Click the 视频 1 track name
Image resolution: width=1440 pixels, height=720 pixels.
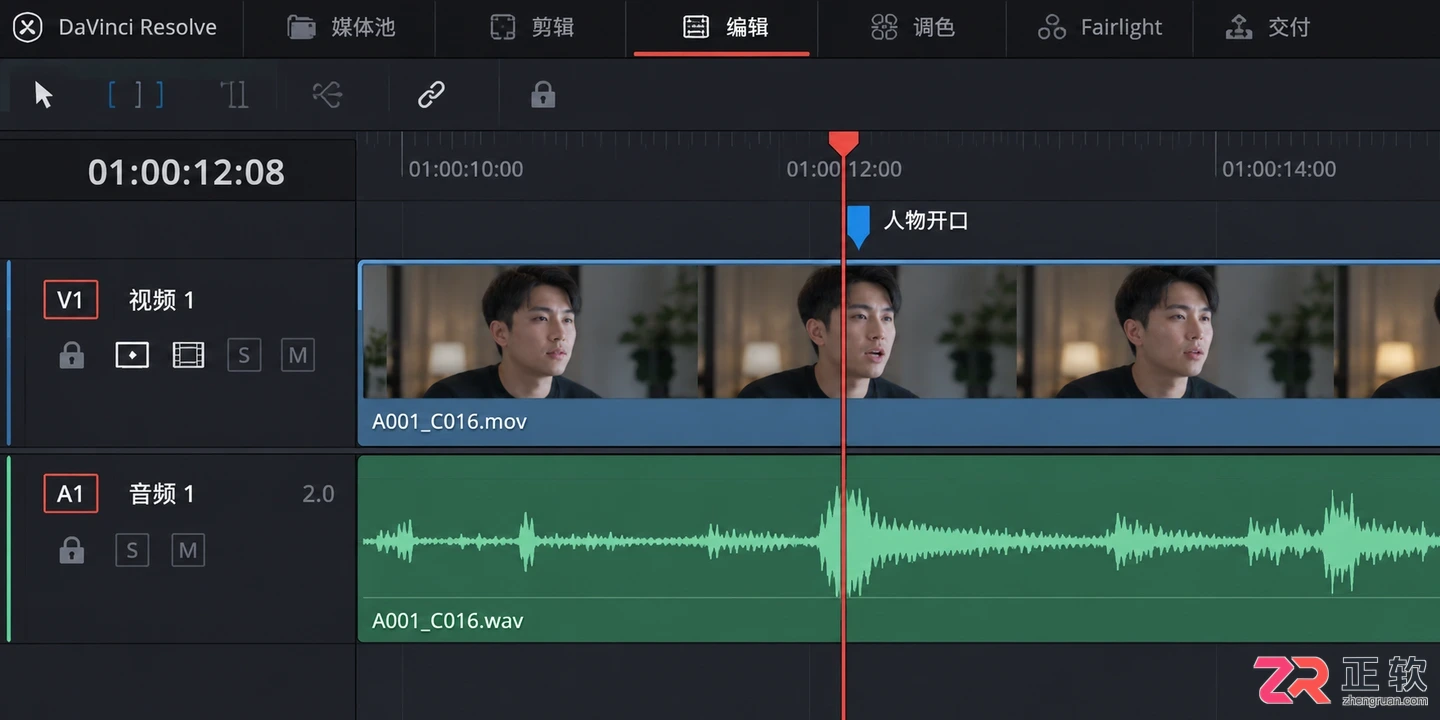click(x=162, y=300)
